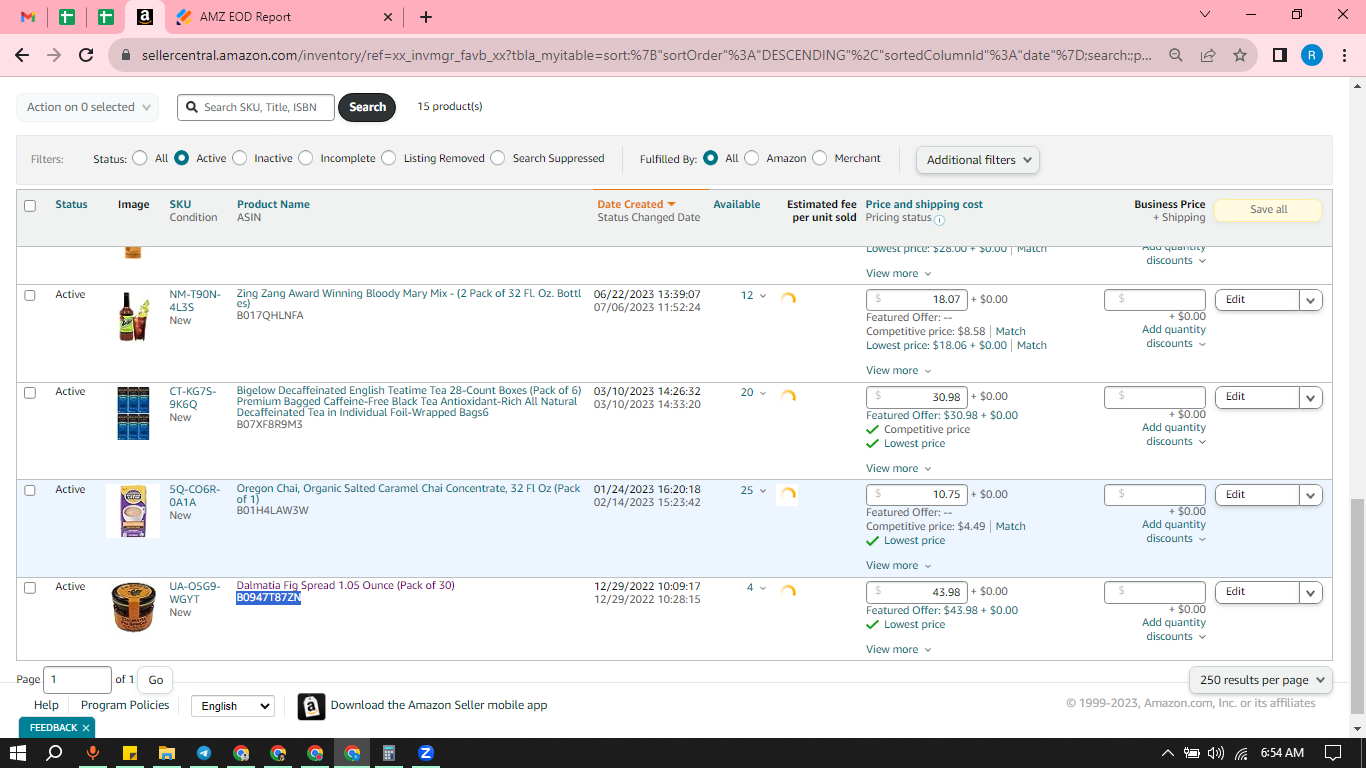Image resolution: width=1366 pixels, height=768 pixels.
Task: Choose the Incomplete status filter
Action: [306, 158]
